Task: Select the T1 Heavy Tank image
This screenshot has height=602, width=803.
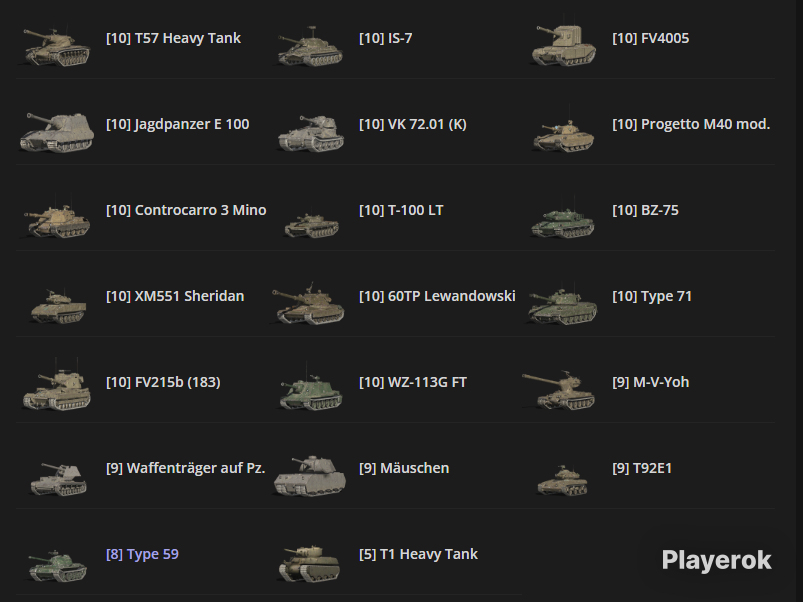Action: 309,564
